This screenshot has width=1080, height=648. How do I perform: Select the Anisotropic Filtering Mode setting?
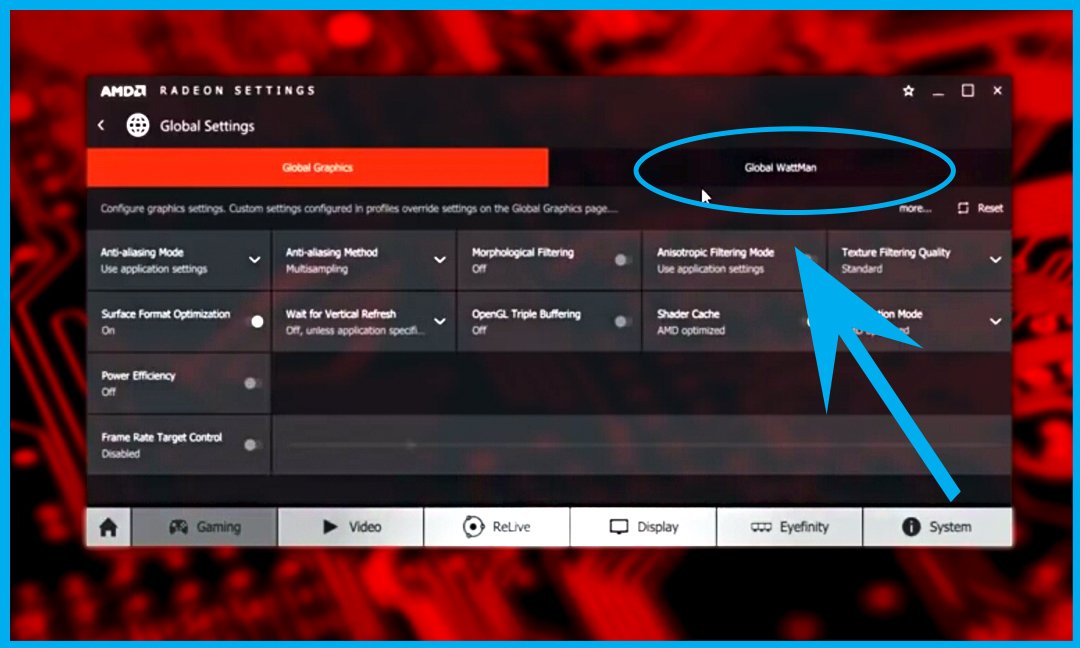(x=734, y=260)
